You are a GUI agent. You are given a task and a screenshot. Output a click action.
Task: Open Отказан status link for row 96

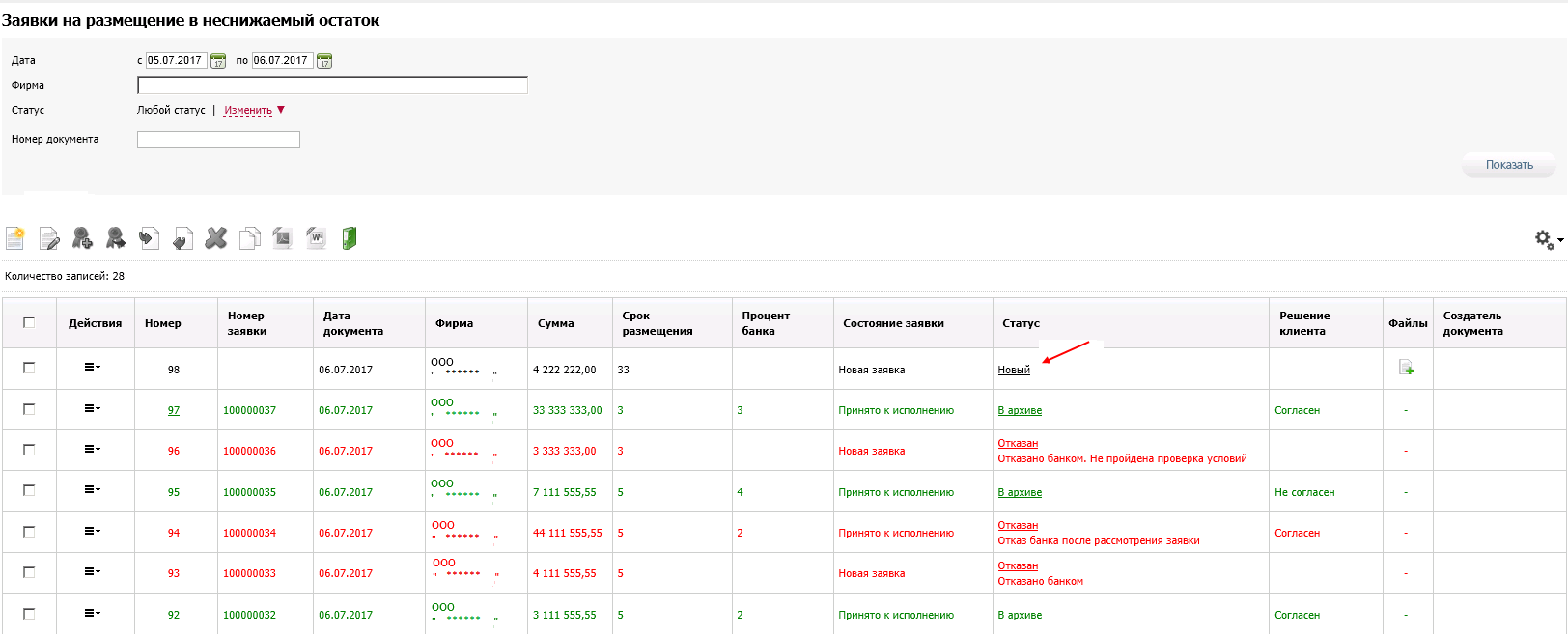(1018, 443)
